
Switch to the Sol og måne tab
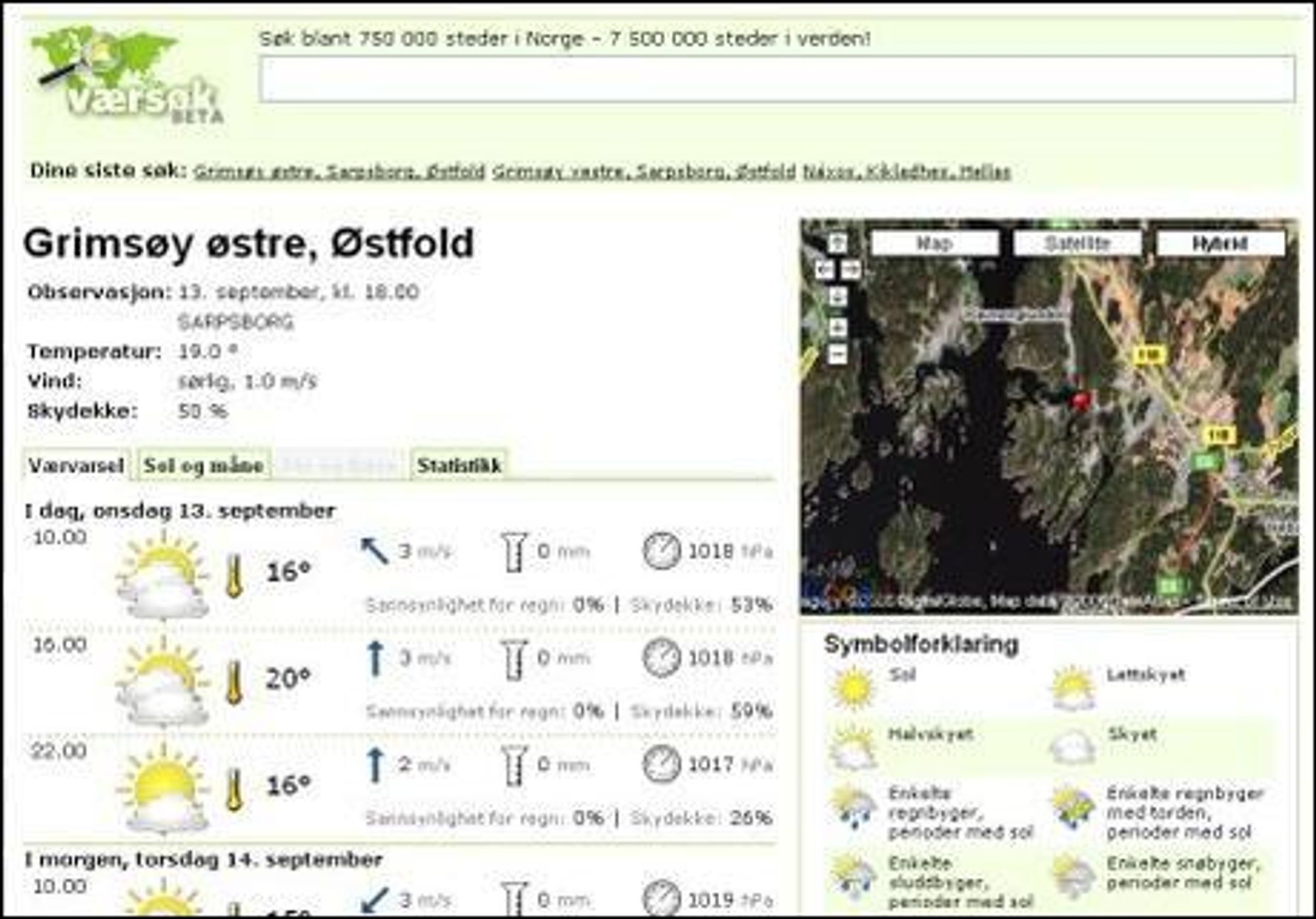203,465
